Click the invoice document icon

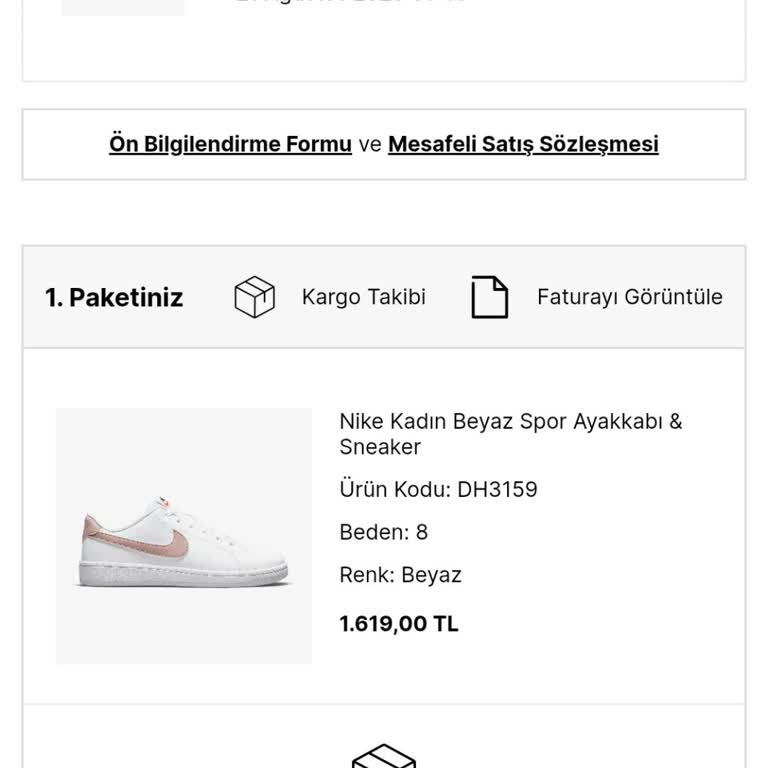point(489,297)
